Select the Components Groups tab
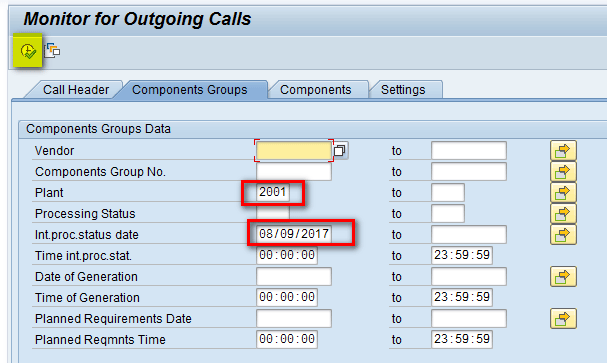Image resolution: width=607 pixels, height=363 pixels. coord(189,90)
